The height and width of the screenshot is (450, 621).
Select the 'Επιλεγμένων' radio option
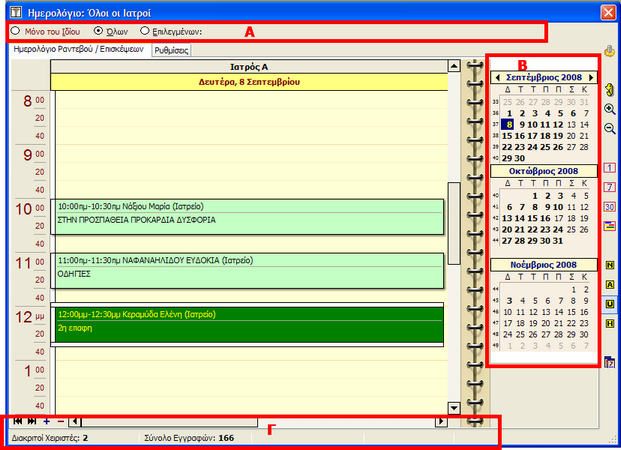click(x=171, y=31)
